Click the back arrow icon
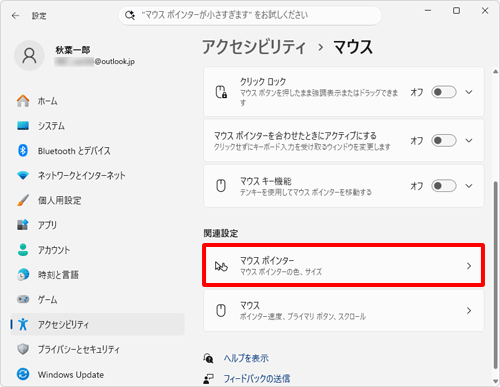Viewport: 500px width, 387px height. [x=15, y=16]
